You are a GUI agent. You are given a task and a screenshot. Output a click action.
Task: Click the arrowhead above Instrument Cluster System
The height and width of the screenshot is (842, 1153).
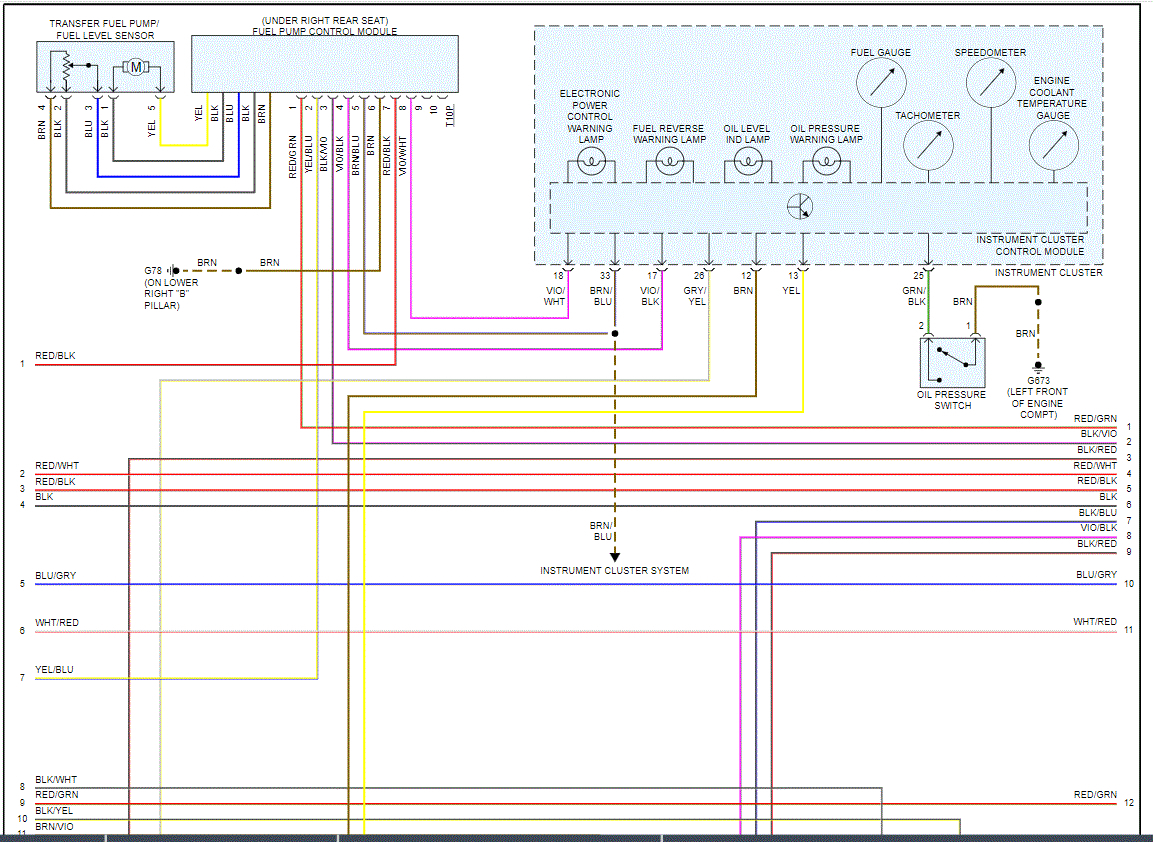(615, 557)
